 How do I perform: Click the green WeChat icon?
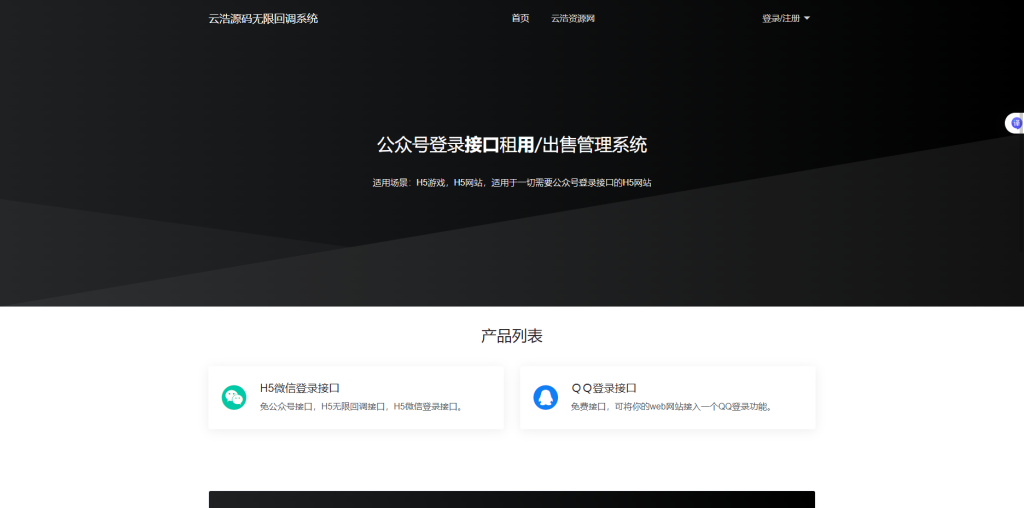pyautogui.click(x=234, y=397)
